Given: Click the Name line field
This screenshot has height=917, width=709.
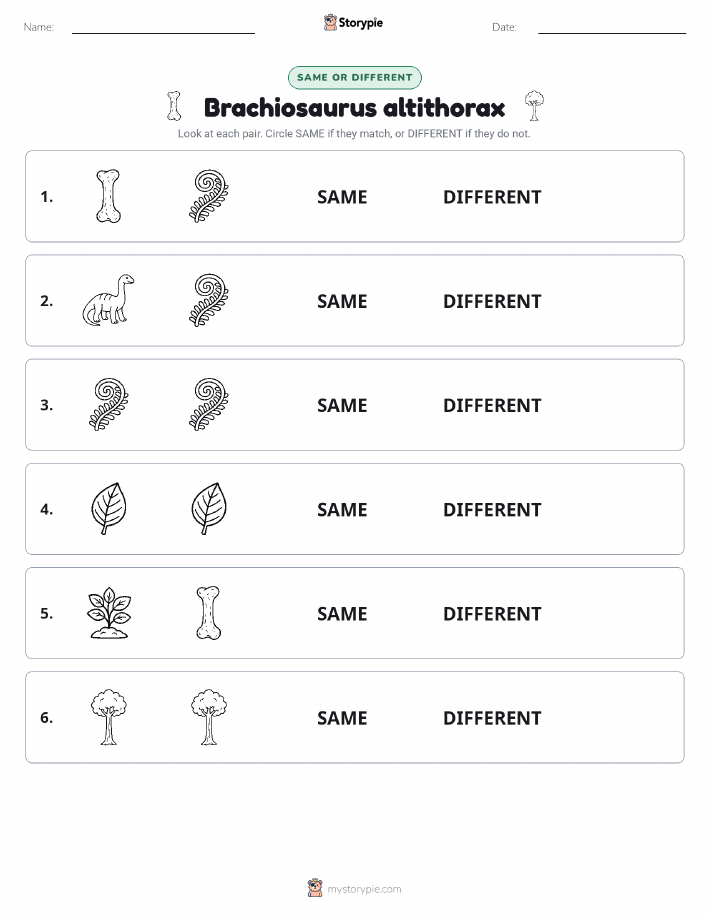Looking at the screenshot, I should 163,27.
